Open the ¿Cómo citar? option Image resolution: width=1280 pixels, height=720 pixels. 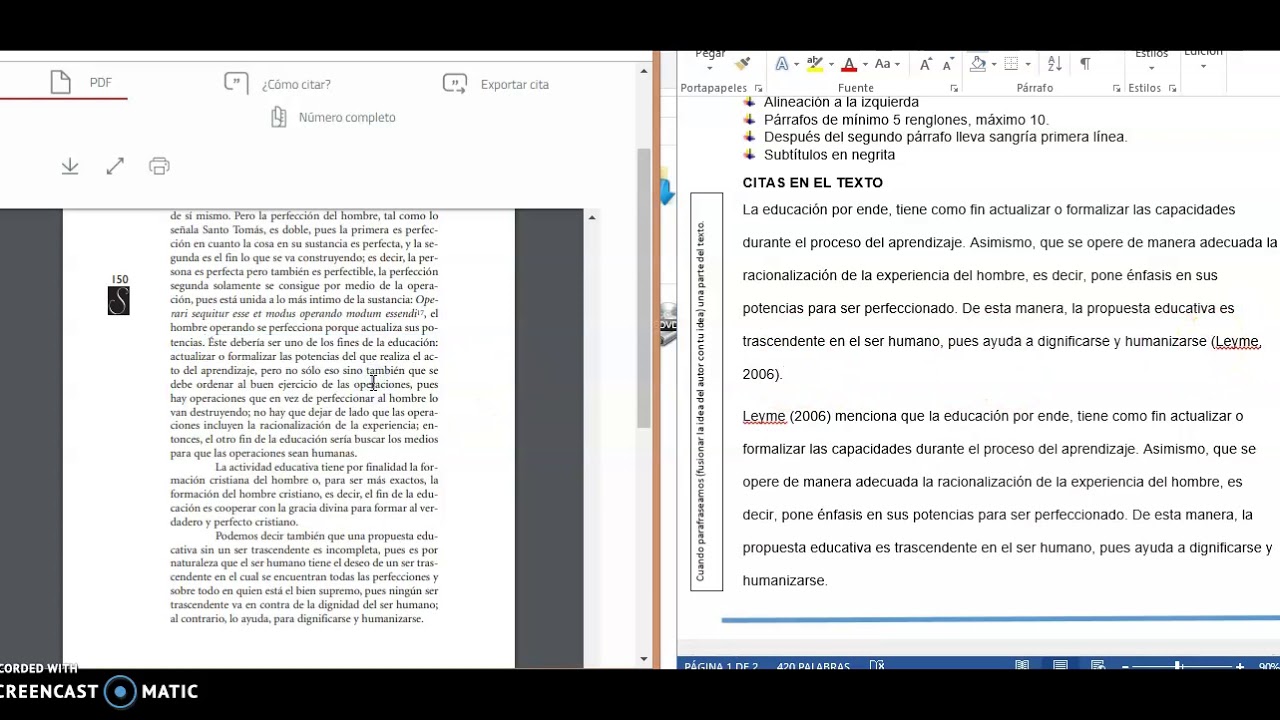pos(296,85)
